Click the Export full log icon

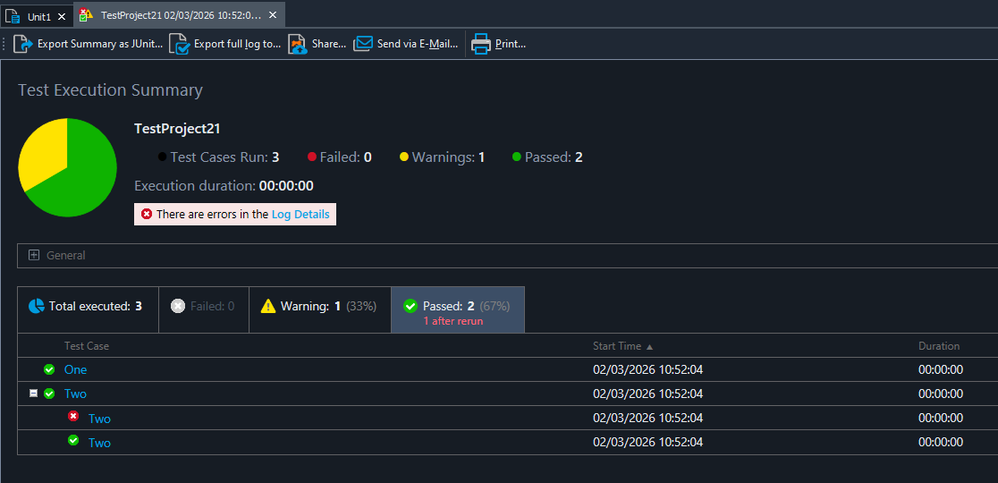(179, 44)
